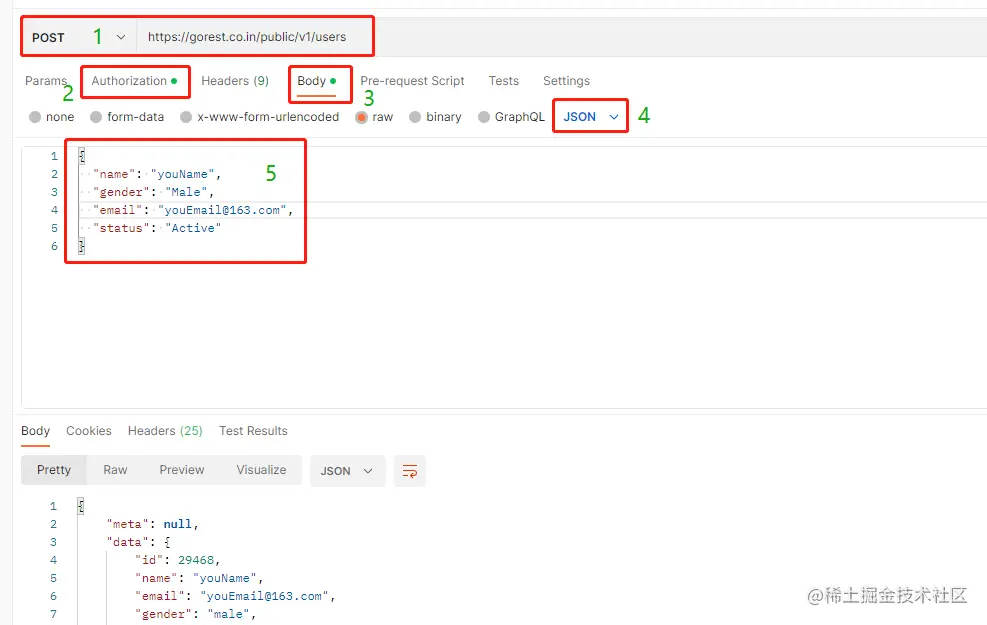Open Pre-request Script tab

pos(412,81)
